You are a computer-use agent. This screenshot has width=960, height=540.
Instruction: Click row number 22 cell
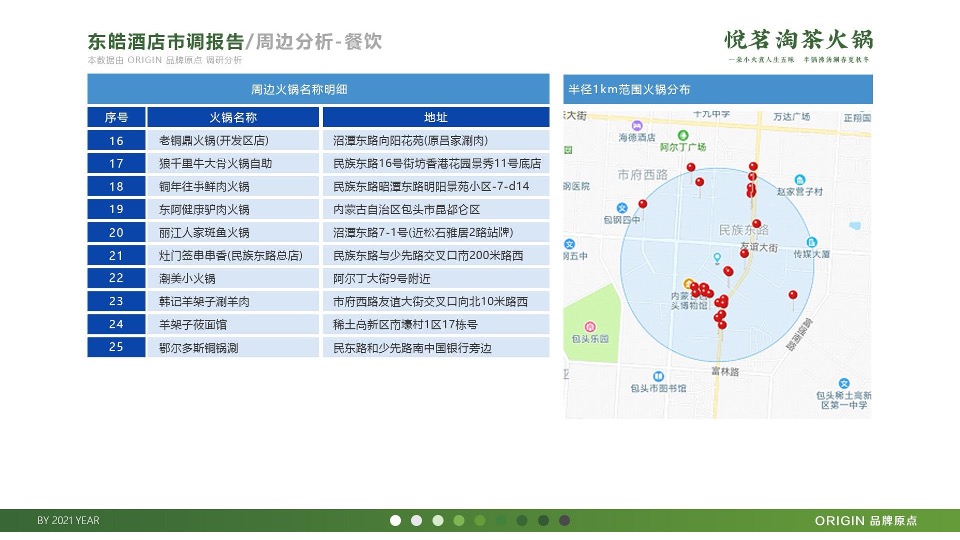pos(116,278)
